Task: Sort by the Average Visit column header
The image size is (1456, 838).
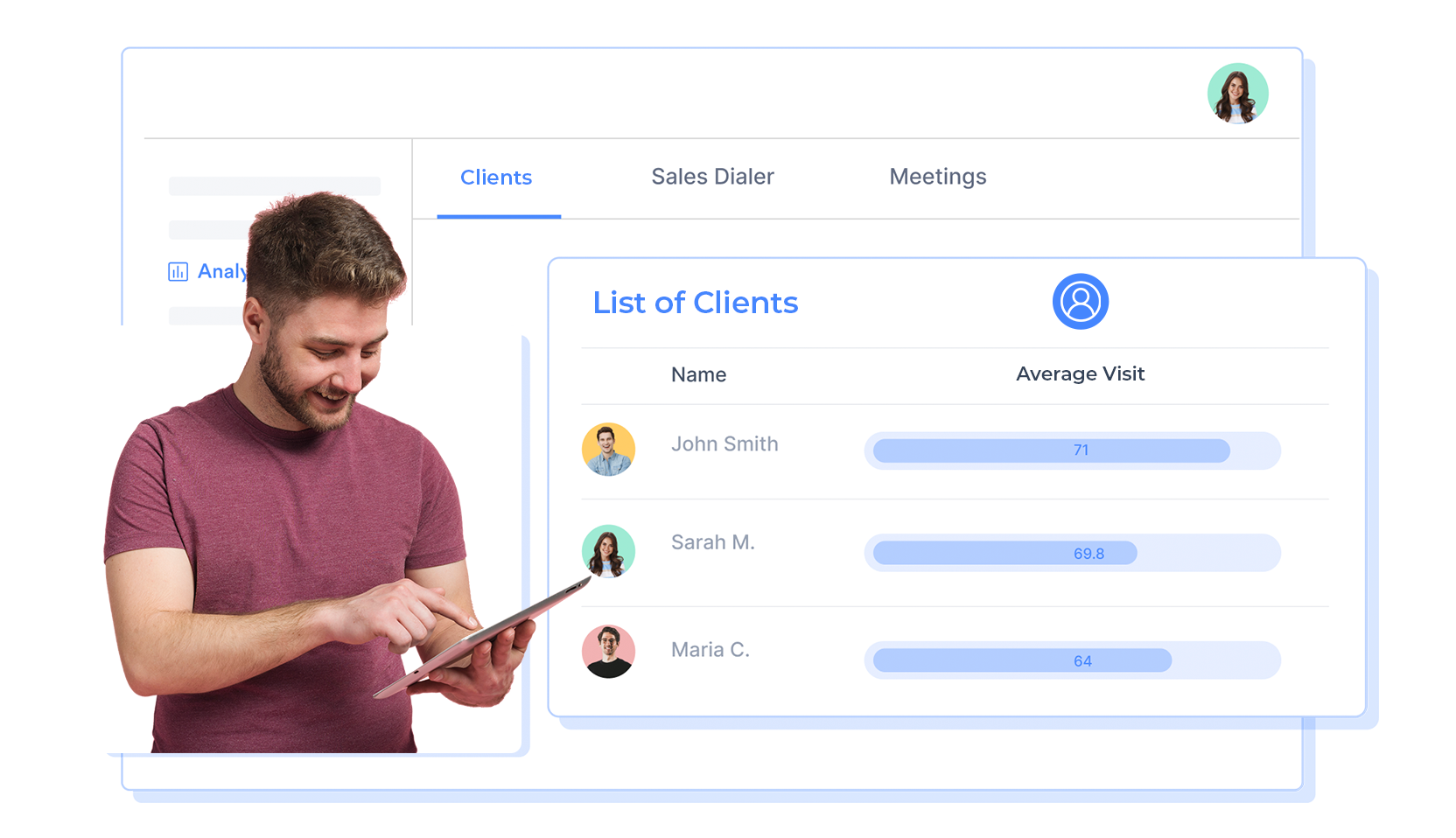Action: (x=1080, y=374)
